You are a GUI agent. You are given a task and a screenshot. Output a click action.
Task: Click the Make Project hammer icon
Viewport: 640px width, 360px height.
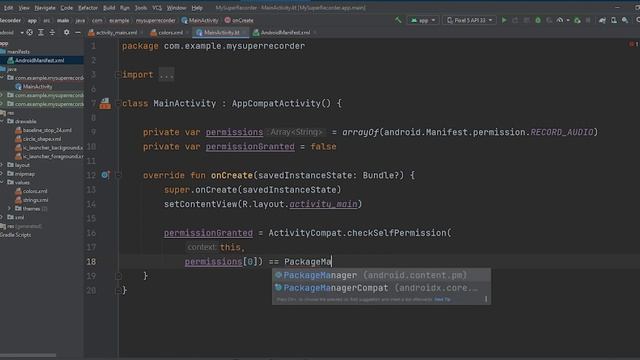point(398,20)
